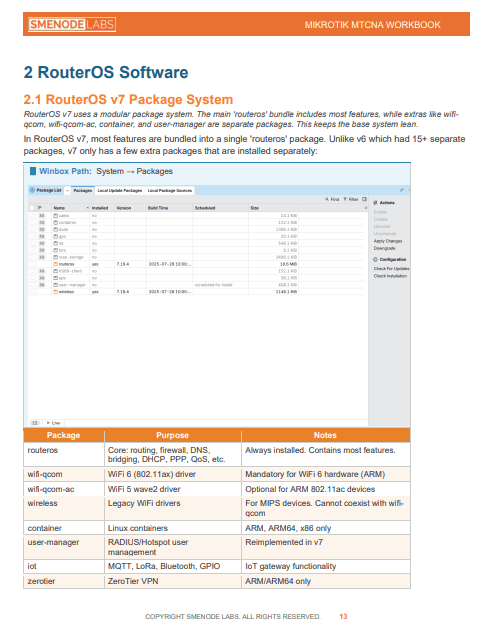Click the 'Linux containers' table cell

[x=173, y=528]
